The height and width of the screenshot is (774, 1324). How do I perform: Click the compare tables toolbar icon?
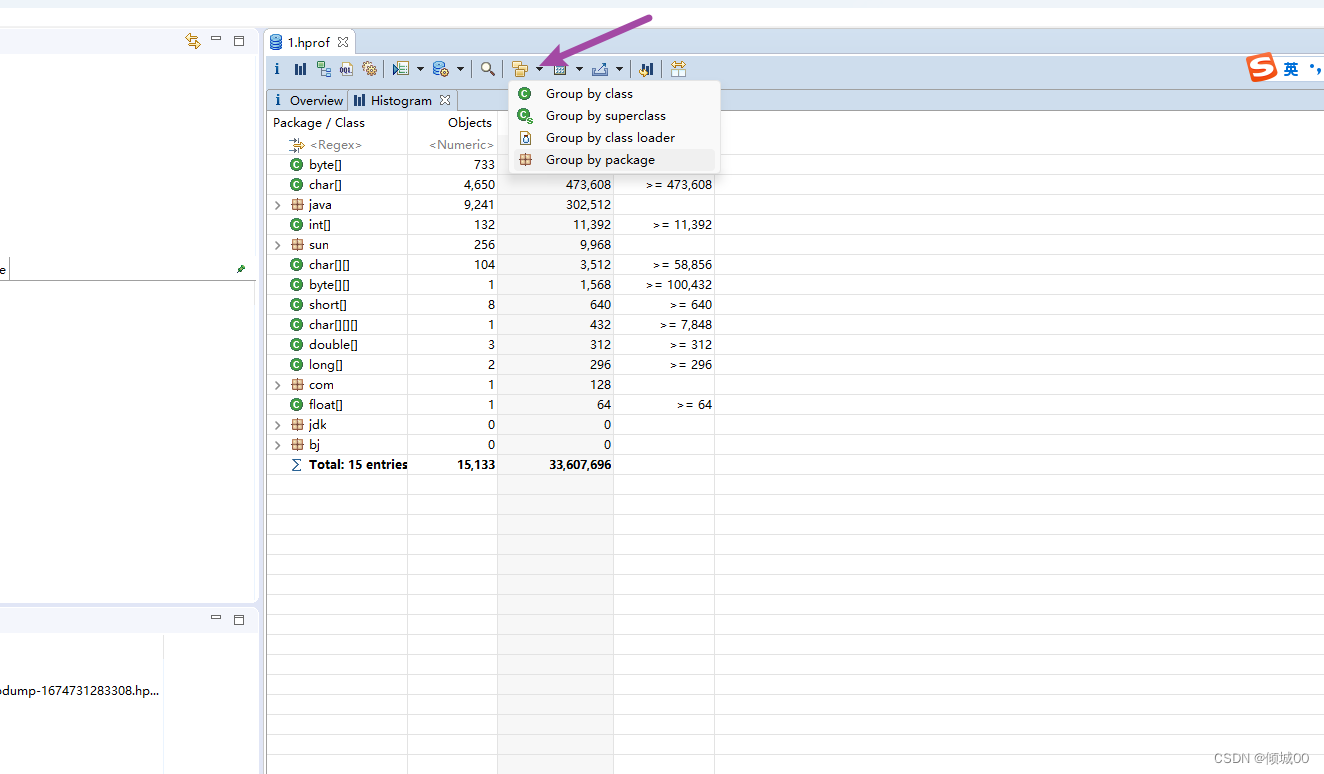(679, 69)
